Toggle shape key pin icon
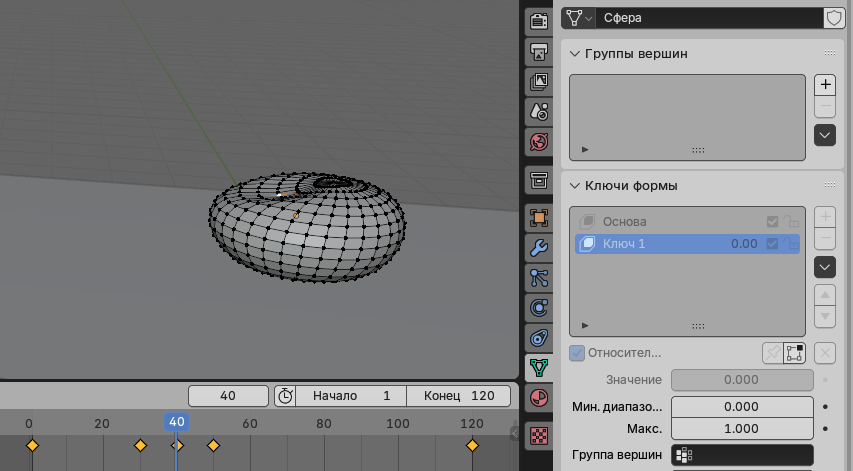This screenshot has width=853, height=471. (772, 353)
